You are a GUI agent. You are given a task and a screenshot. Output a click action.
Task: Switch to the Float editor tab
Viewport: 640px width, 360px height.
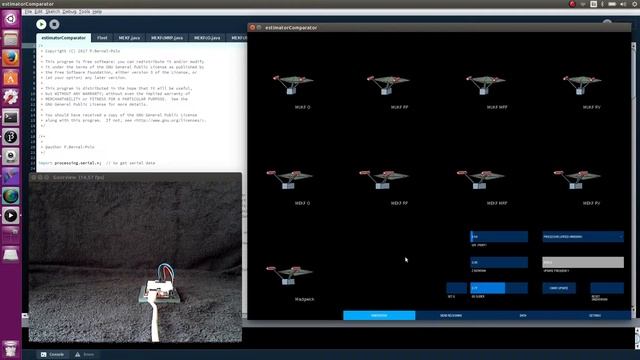tap(102, 38)
